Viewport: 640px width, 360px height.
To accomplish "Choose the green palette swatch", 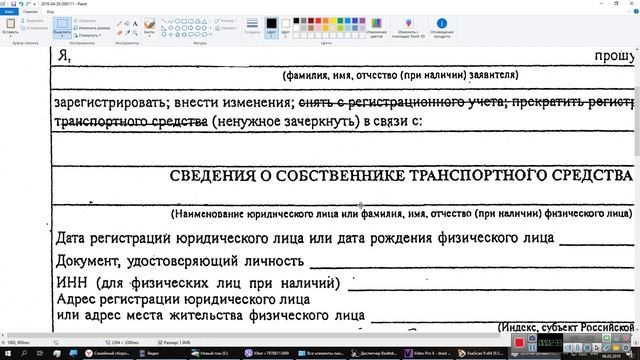I will point(340,21).
